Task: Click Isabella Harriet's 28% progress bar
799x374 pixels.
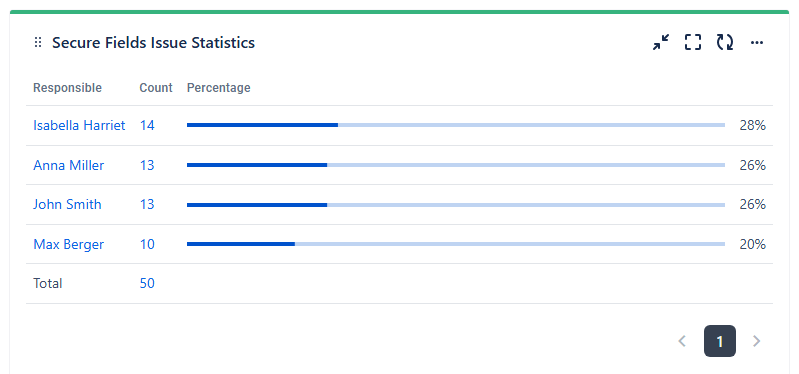Action: (456, 125)
